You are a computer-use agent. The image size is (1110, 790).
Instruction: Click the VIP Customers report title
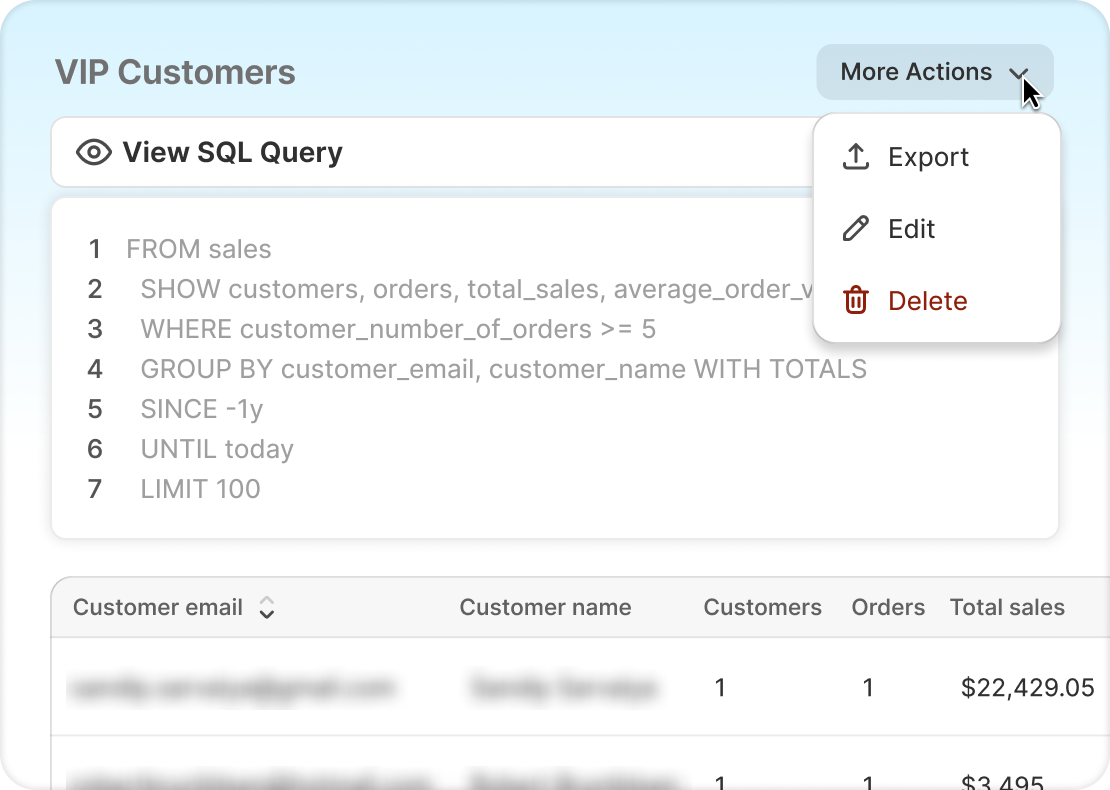coord(175,72)
